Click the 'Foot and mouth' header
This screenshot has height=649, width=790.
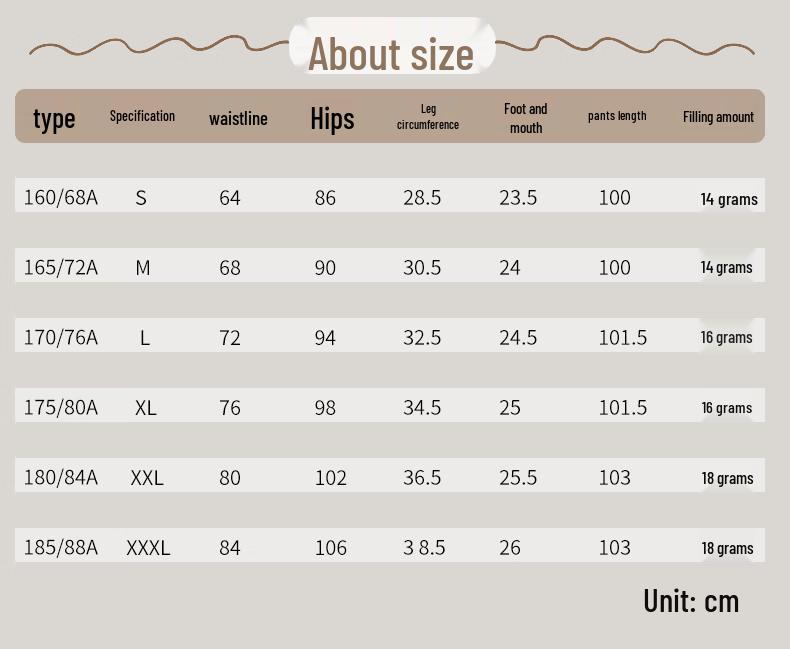click(x=525, y=117)
